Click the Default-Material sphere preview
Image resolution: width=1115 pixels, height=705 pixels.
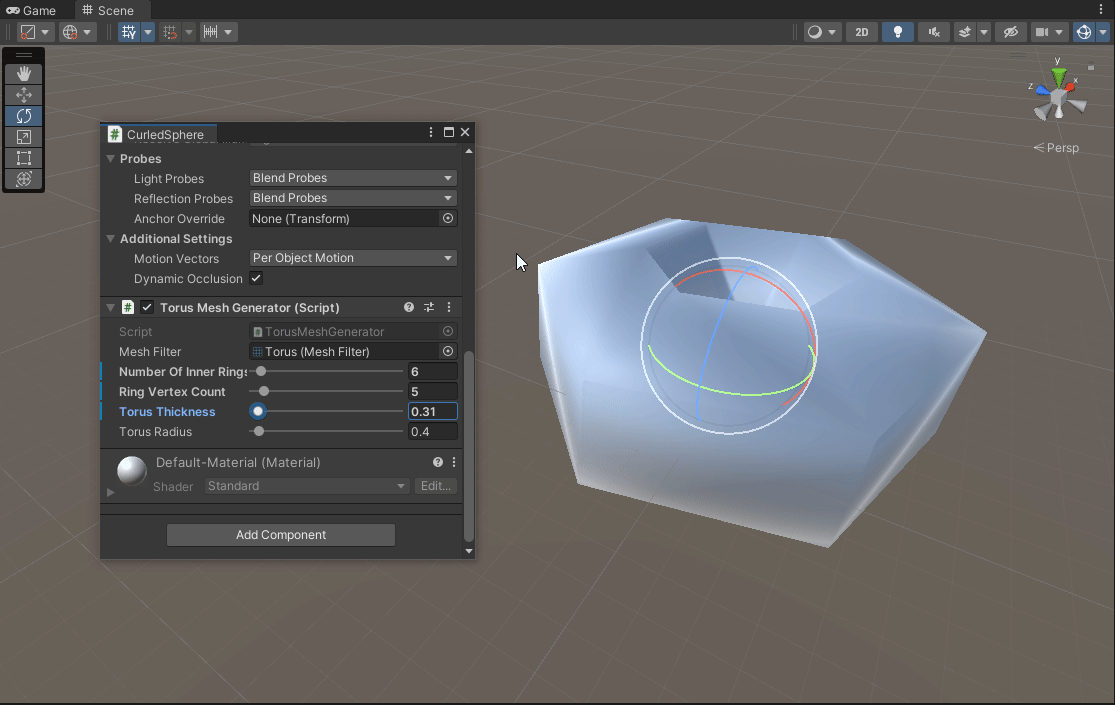tap(132, 470)
